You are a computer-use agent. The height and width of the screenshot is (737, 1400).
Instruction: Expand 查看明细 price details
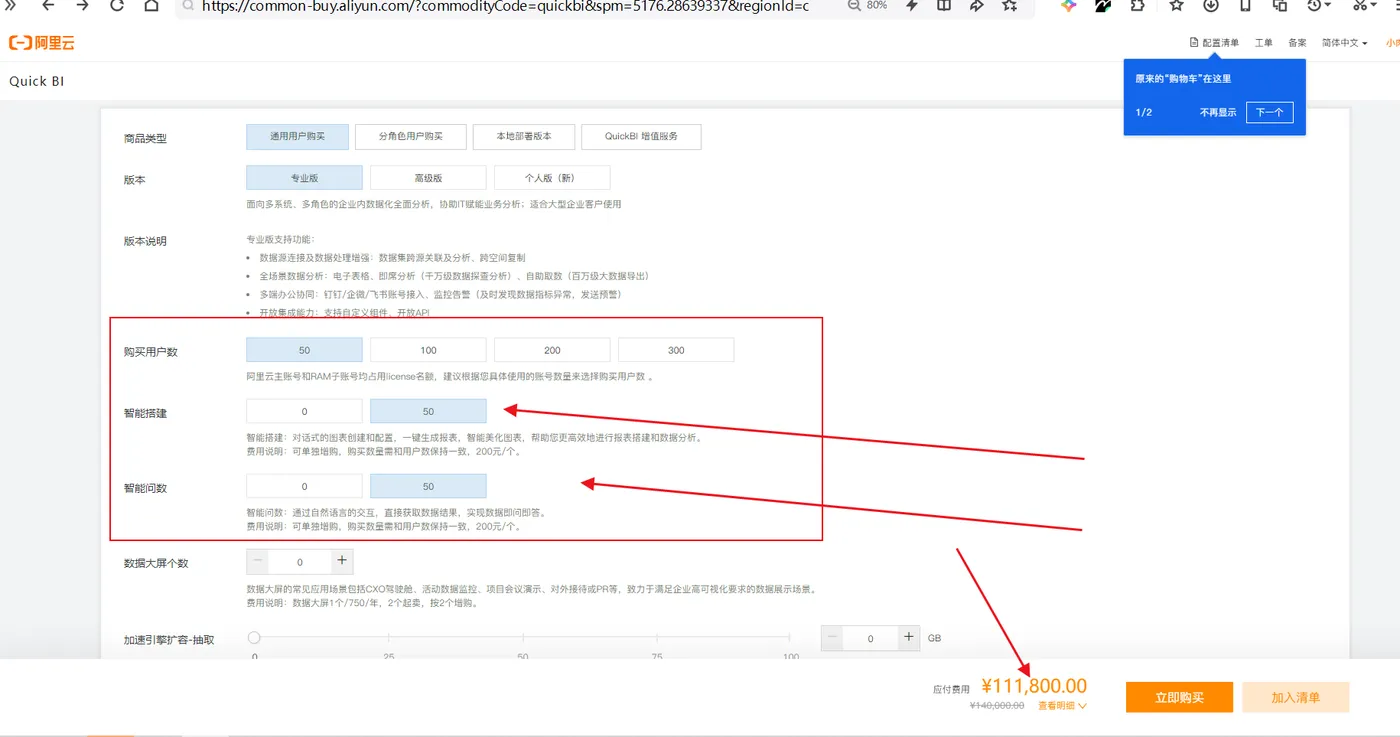pos(1062,706)
